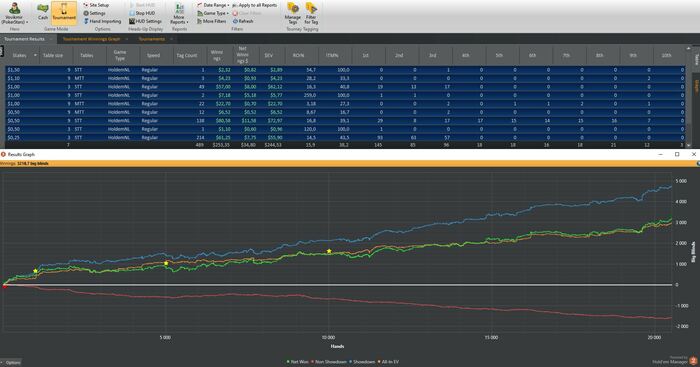Open the Hand Importing tool
Viewport: 700px width, 367px height.
coord(102,21)
